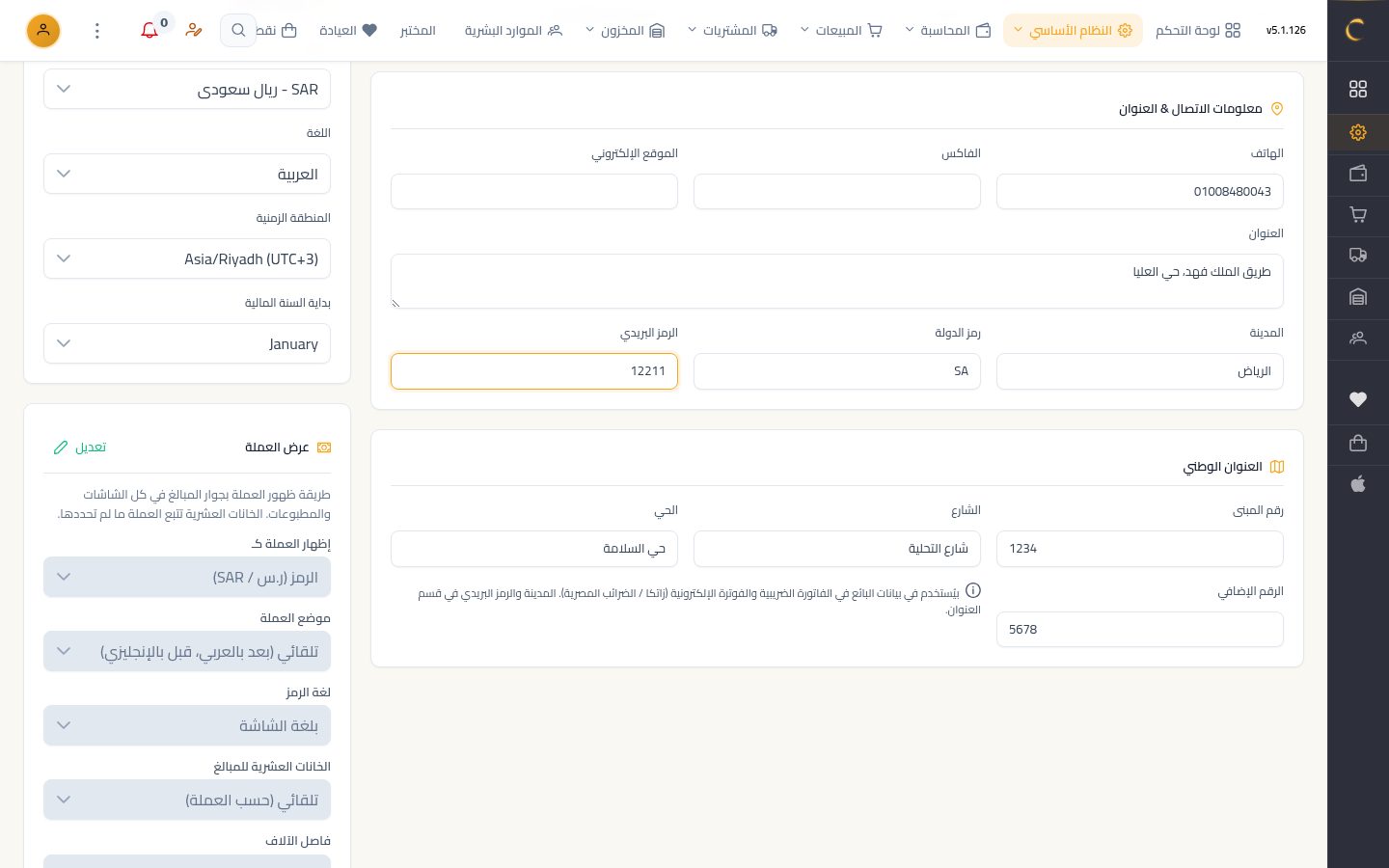Click the currency icon beside عرض العملة

324,448
